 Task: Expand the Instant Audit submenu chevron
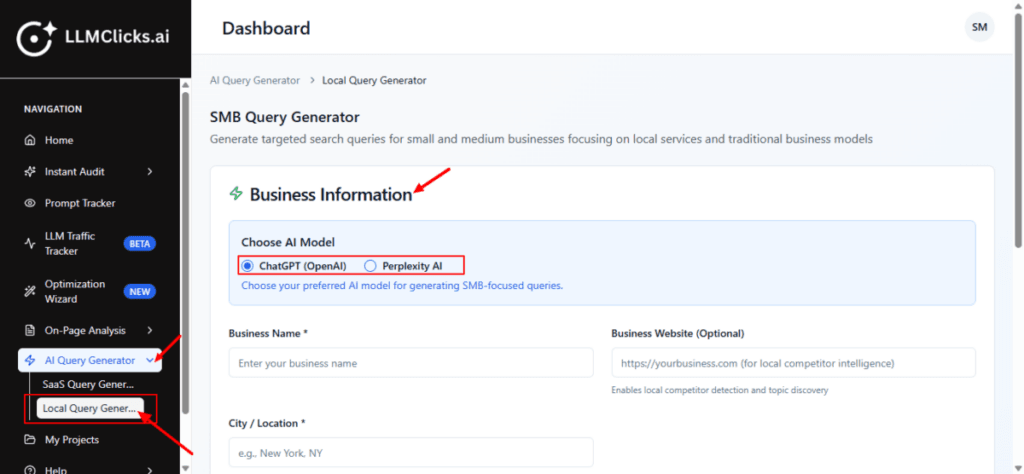click(150, 172)
